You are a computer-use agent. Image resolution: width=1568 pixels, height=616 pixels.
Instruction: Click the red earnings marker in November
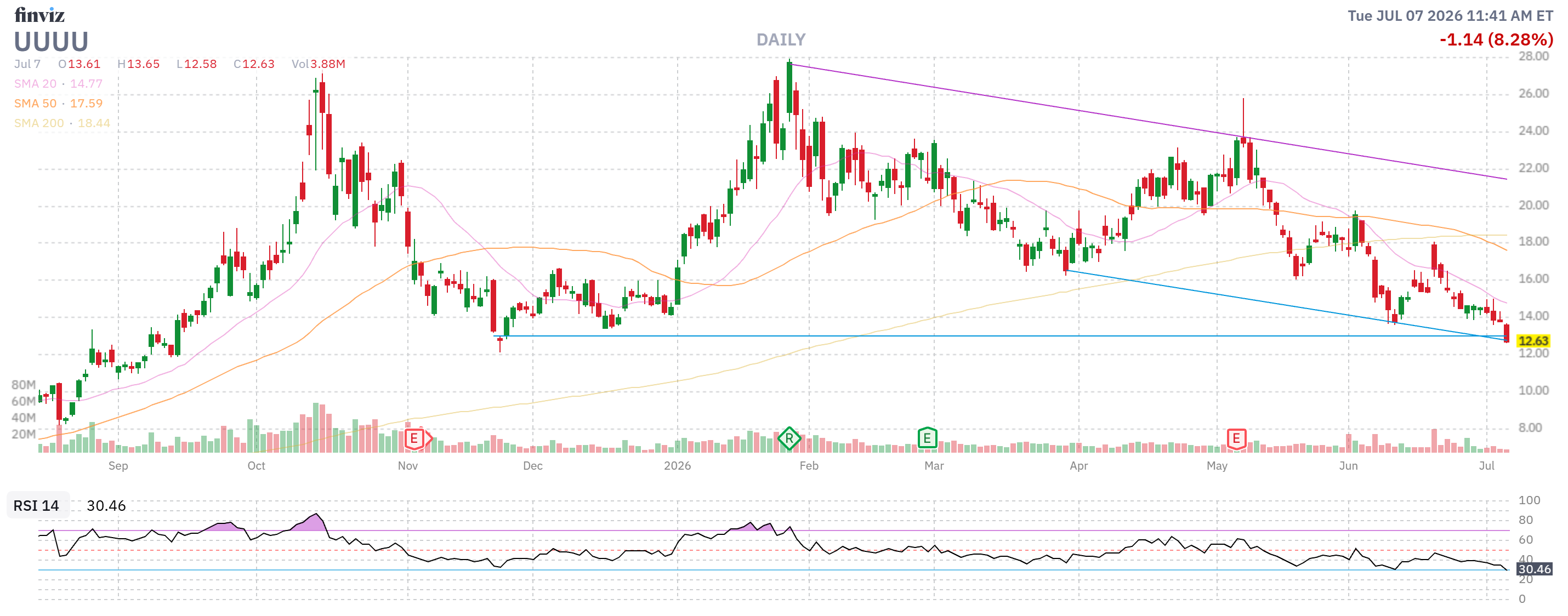(x=415, y=438)
